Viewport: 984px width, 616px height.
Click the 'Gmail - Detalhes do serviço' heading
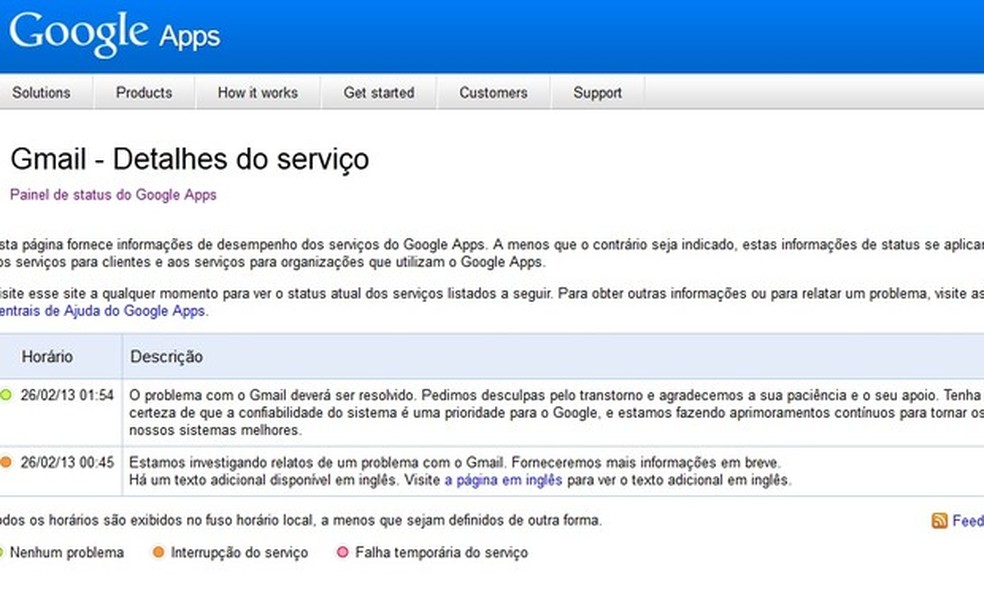coord(190,159)
